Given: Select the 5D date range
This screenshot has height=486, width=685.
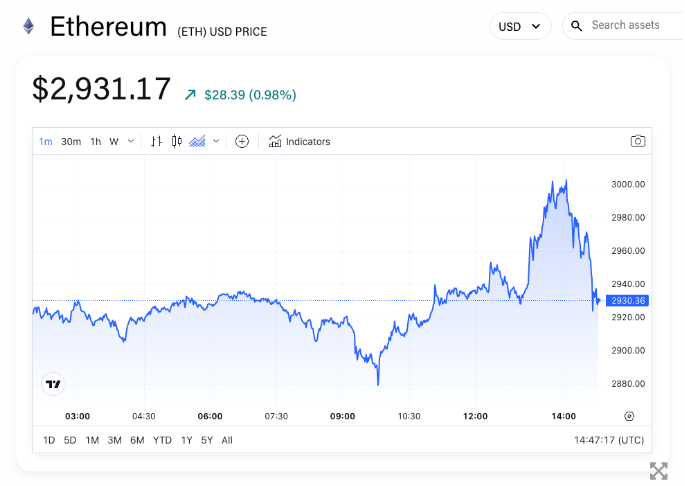Looking at the screenshot, I should [70, 440].
